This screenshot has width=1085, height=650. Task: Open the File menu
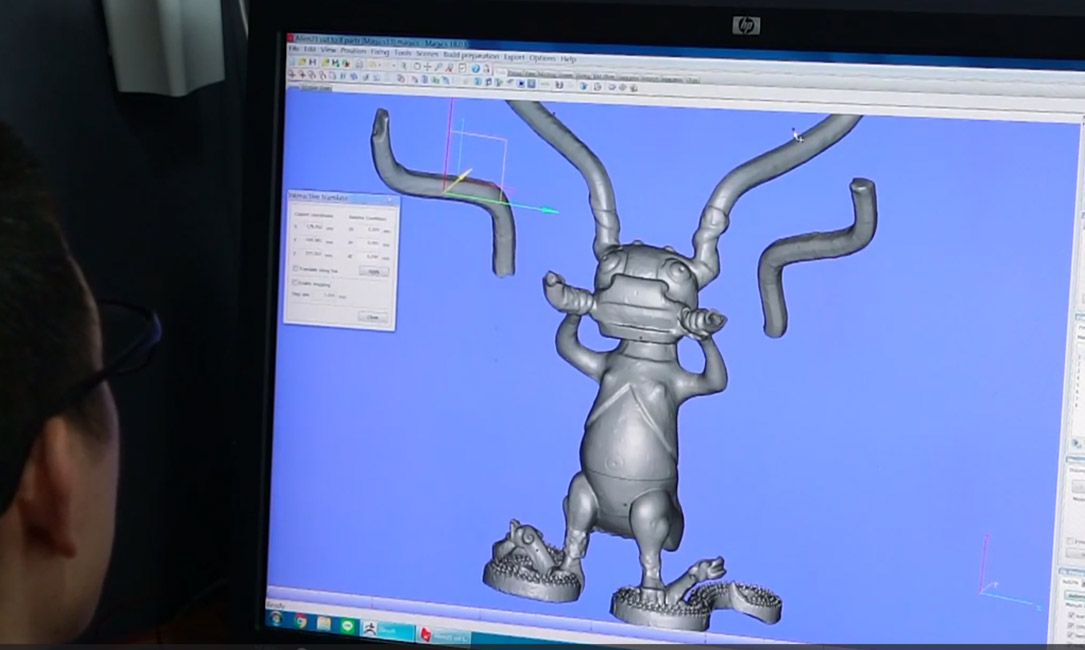294,49
